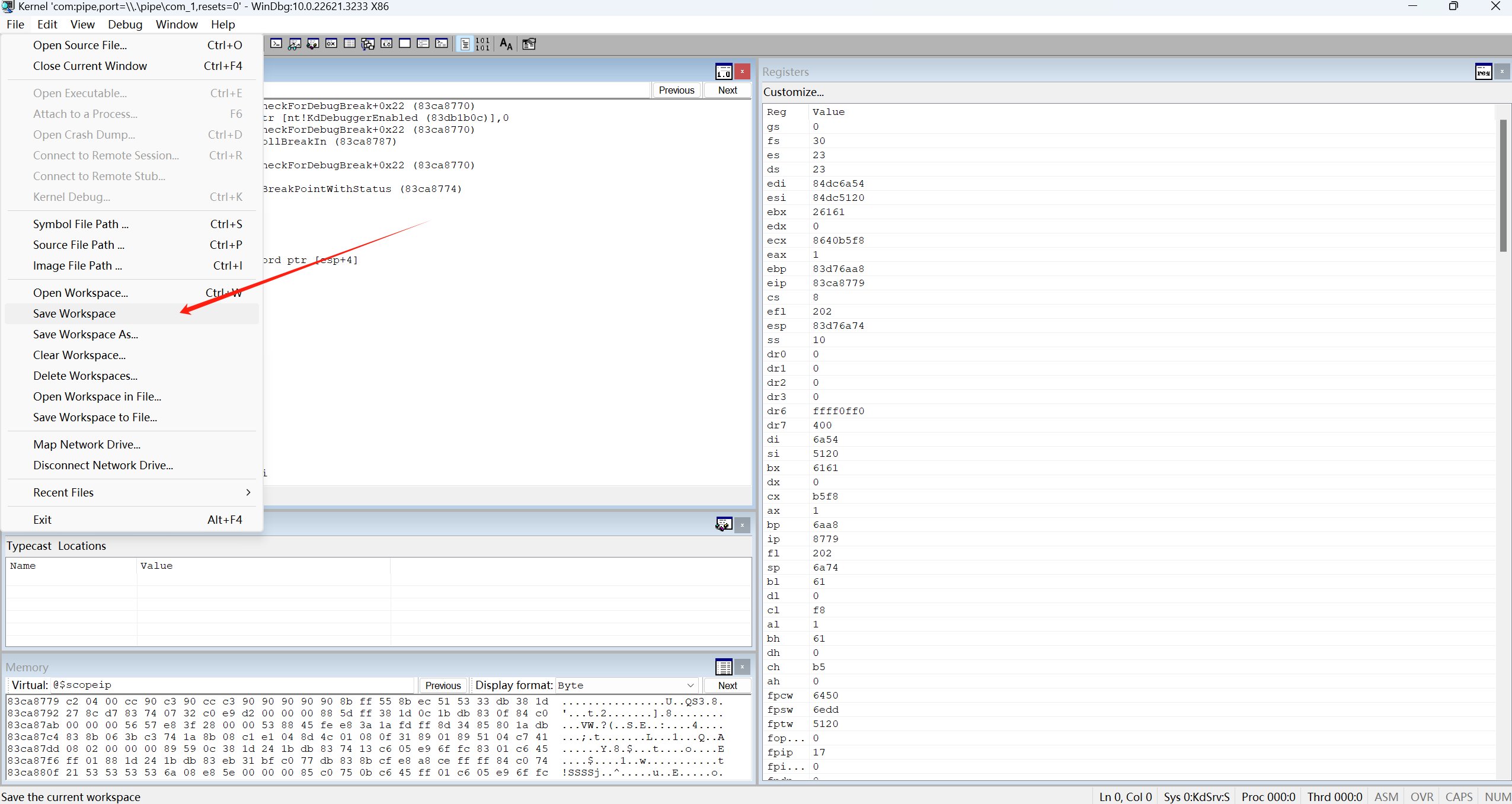1512x804 pixels.
Task: Choose Clear Workspace... menu entry
Action: click(x=132, y=355)
